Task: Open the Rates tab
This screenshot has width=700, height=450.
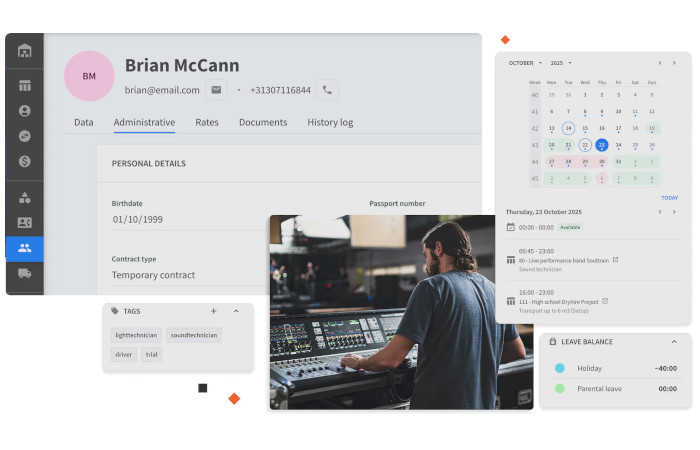Action: 207,122
